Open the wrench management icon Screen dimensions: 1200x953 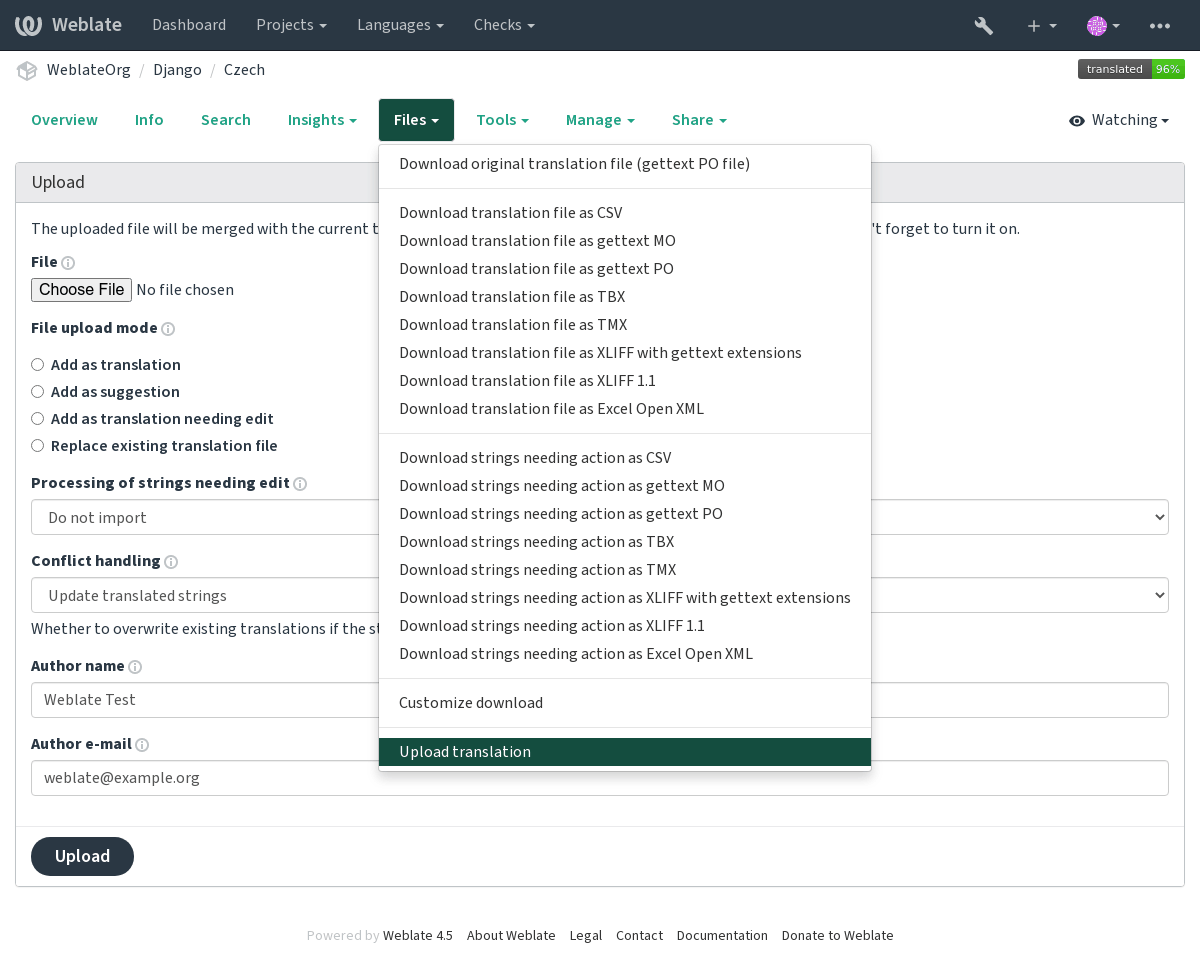click(x=984, y=25)
